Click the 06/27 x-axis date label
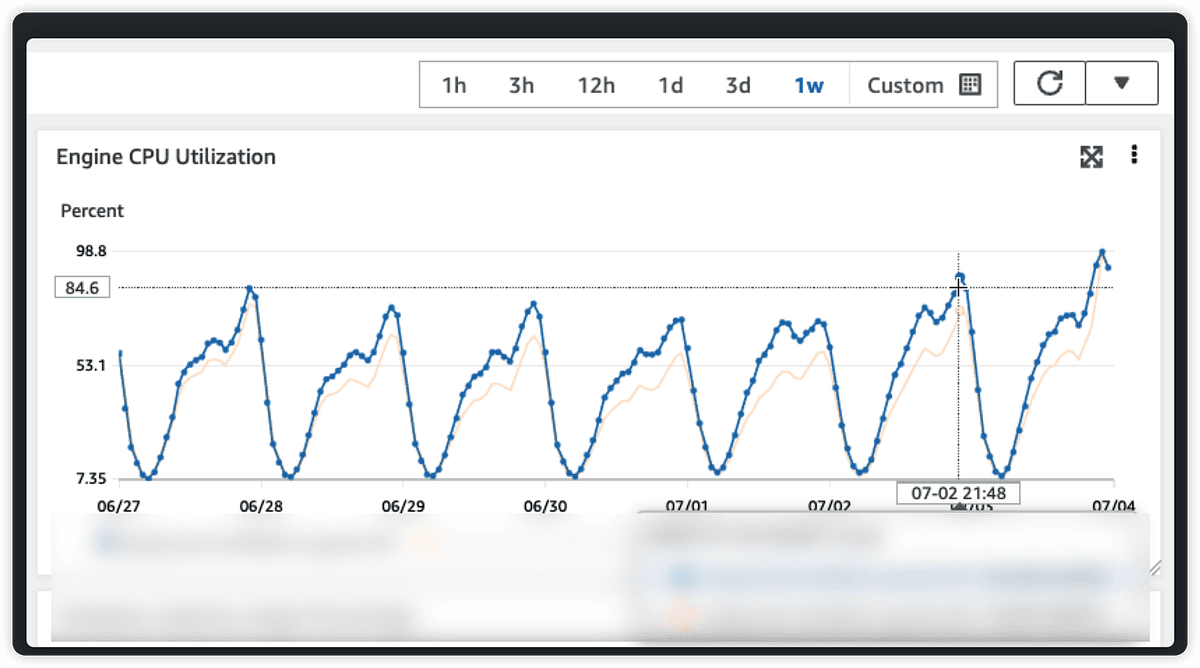This screenshot has height=668, width=1200. [118, 506]
